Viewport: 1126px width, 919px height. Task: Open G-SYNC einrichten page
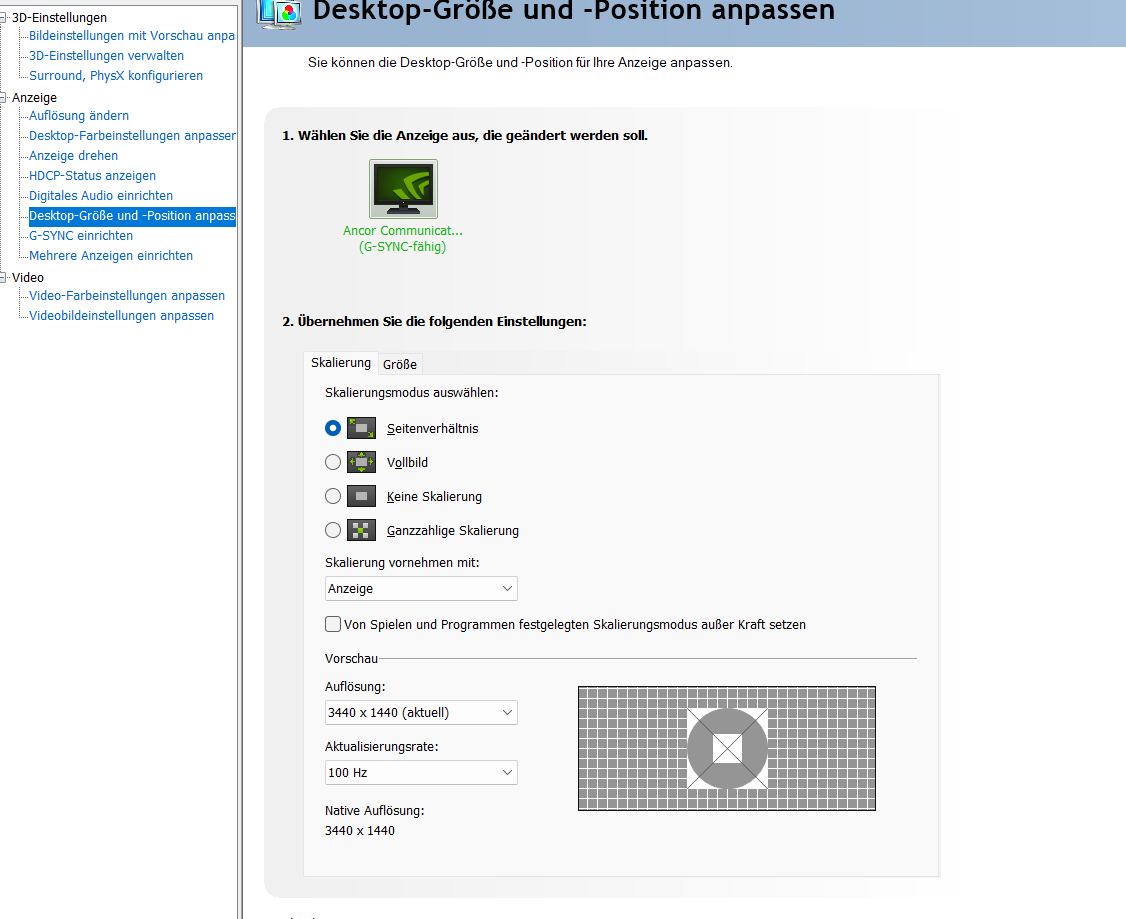[80, 235]
